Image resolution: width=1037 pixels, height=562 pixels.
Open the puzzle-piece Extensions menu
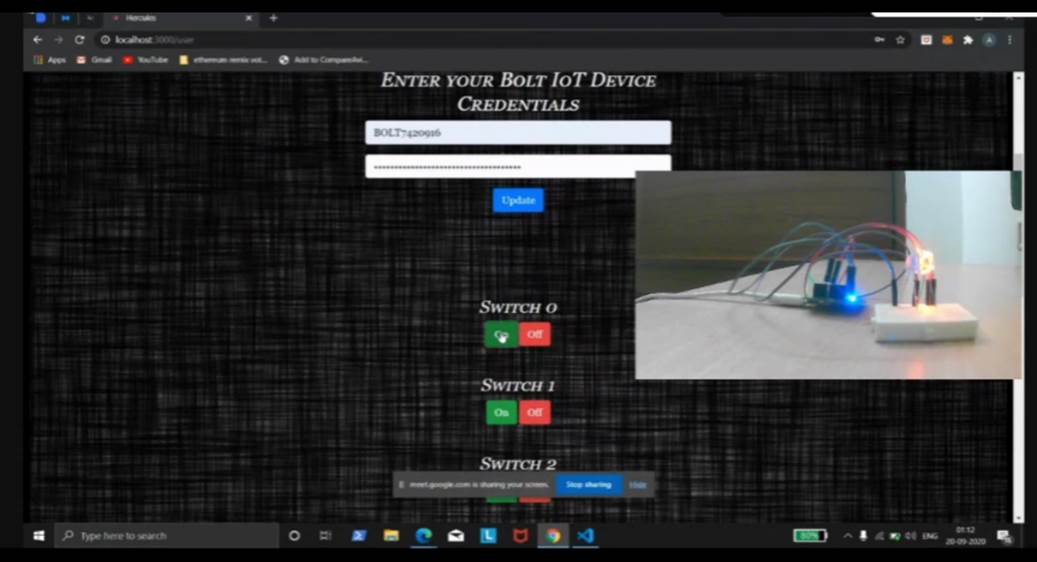click(x=968, y=40)
